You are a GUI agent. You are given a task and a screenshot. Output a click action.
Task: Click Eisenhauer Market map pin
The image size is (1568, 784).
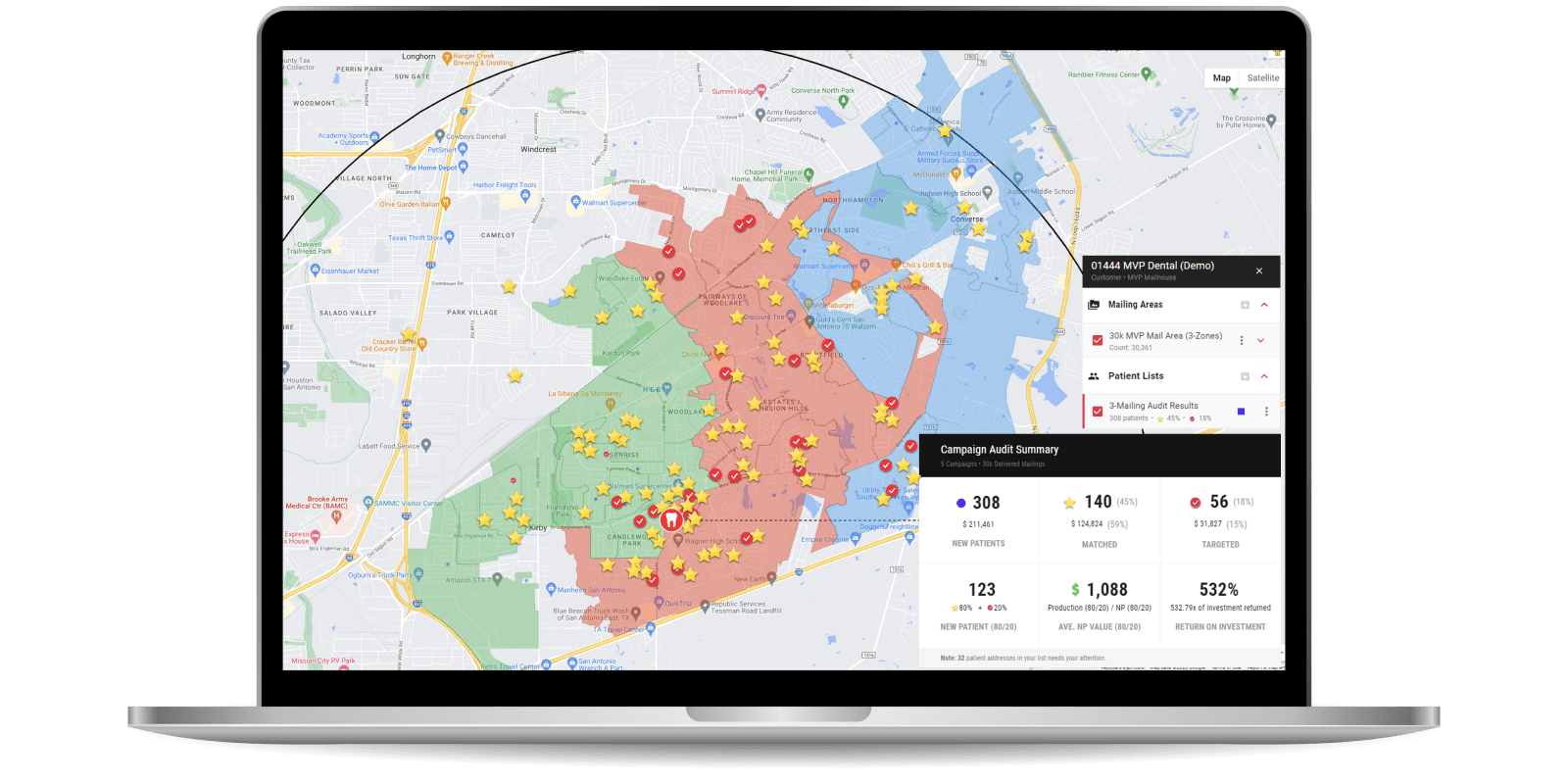coord(316,269)
